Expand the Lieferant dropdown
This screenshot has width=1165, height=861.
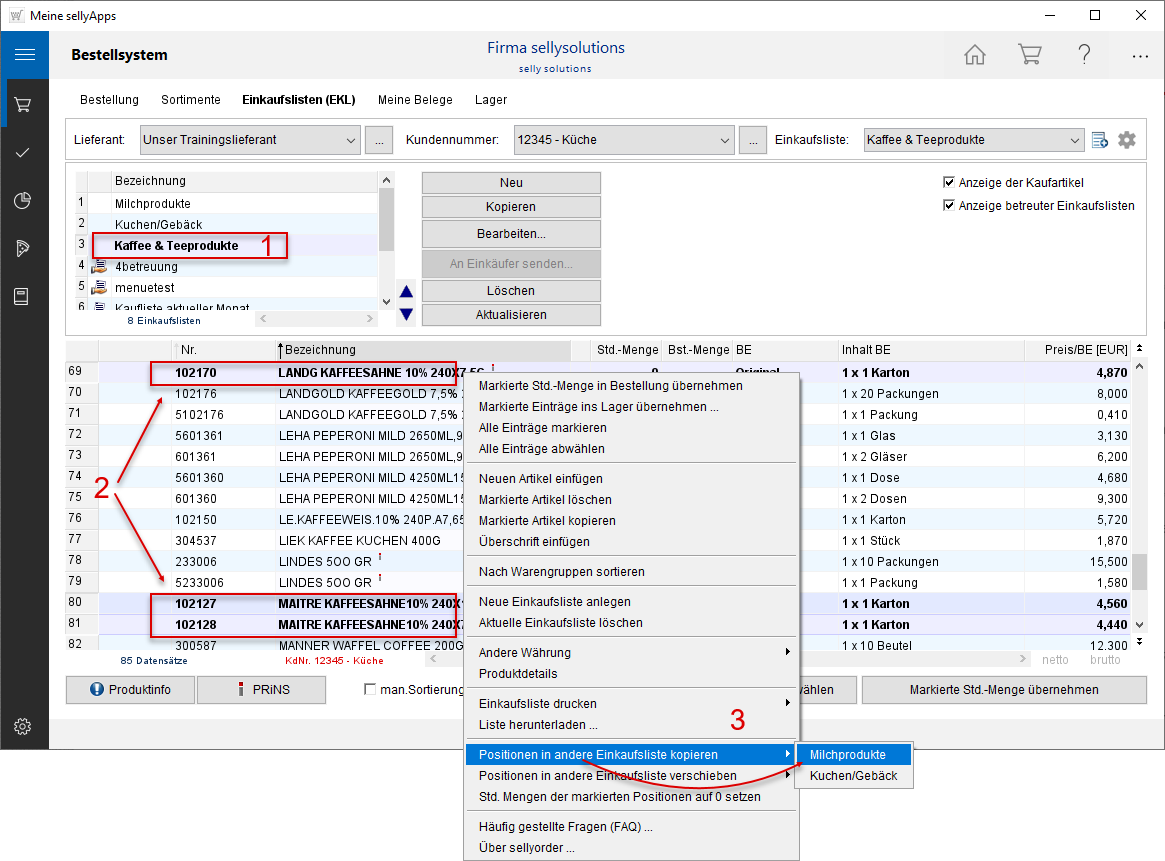[349, 140]
